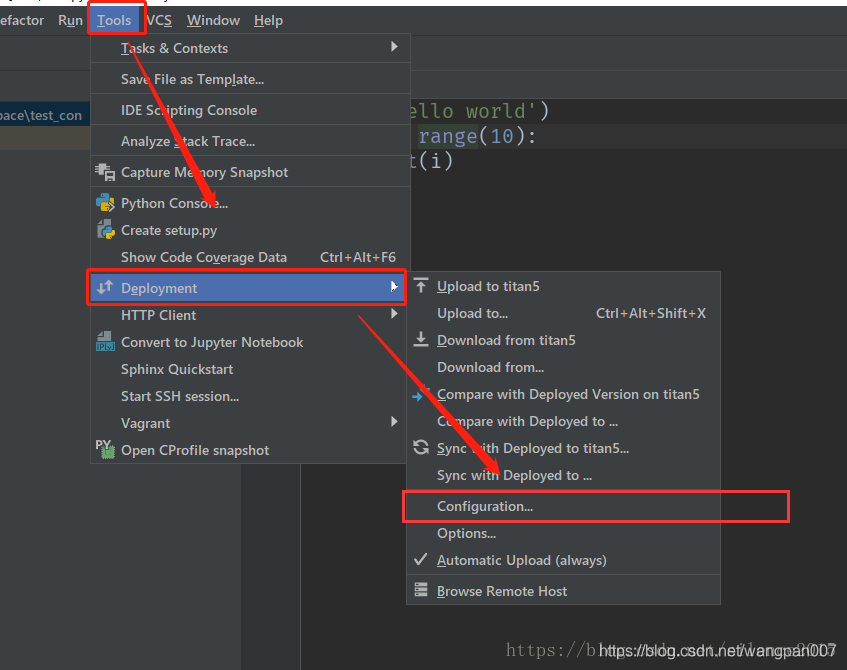The width and height of the screenshot is (847, 670).
Task: Choose Browse Remote Host
Action: pos(563,591)
